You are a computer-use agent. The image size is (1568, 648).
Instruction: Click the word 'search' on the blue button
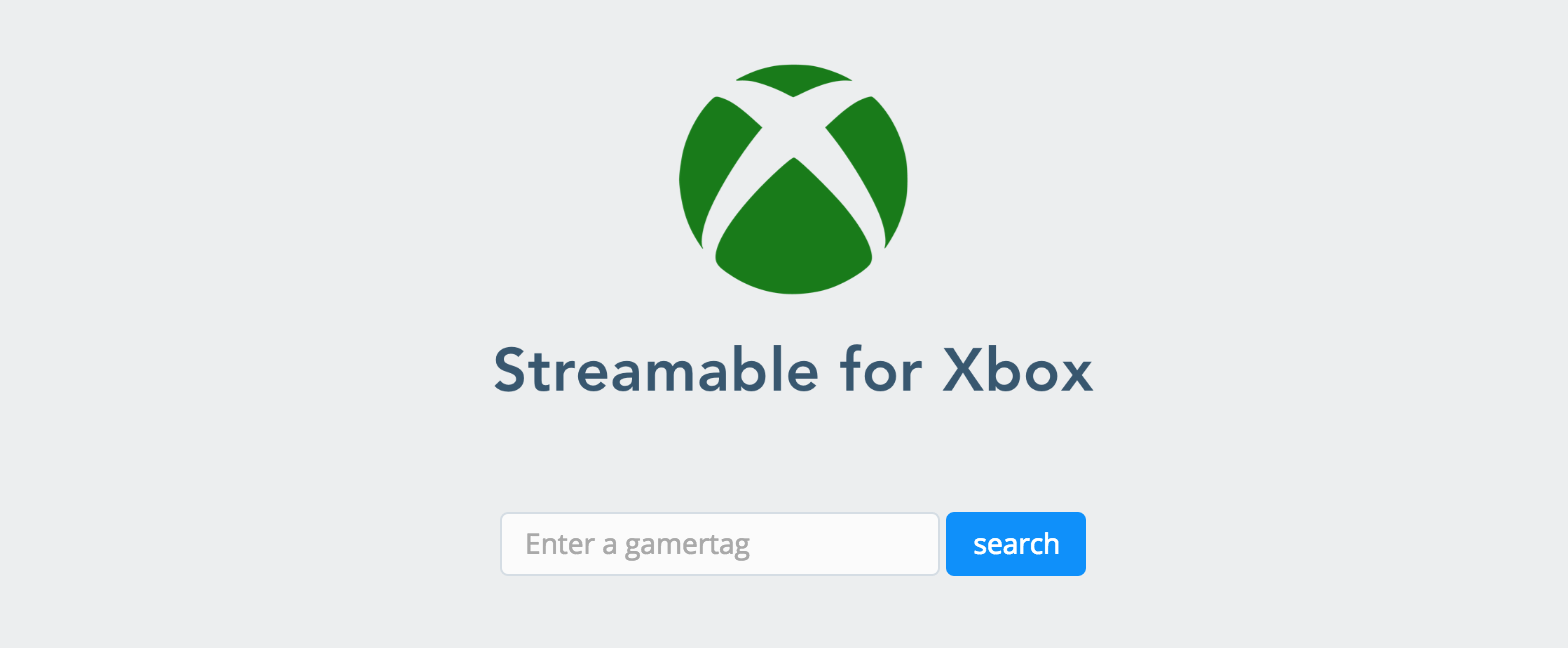1016,544
